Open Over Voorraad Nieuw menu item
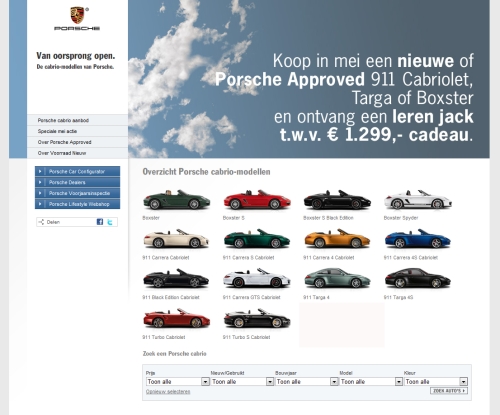The height and width of the screenshot is (415, 500). pyautogui.click(x=77, y=153)
